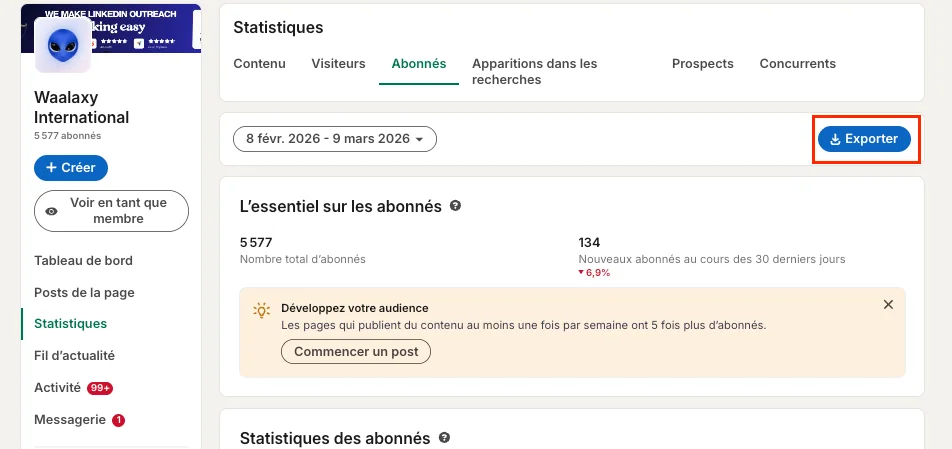
Task: Dismiss the Développez votre audience banner
Action: (888, 305)
